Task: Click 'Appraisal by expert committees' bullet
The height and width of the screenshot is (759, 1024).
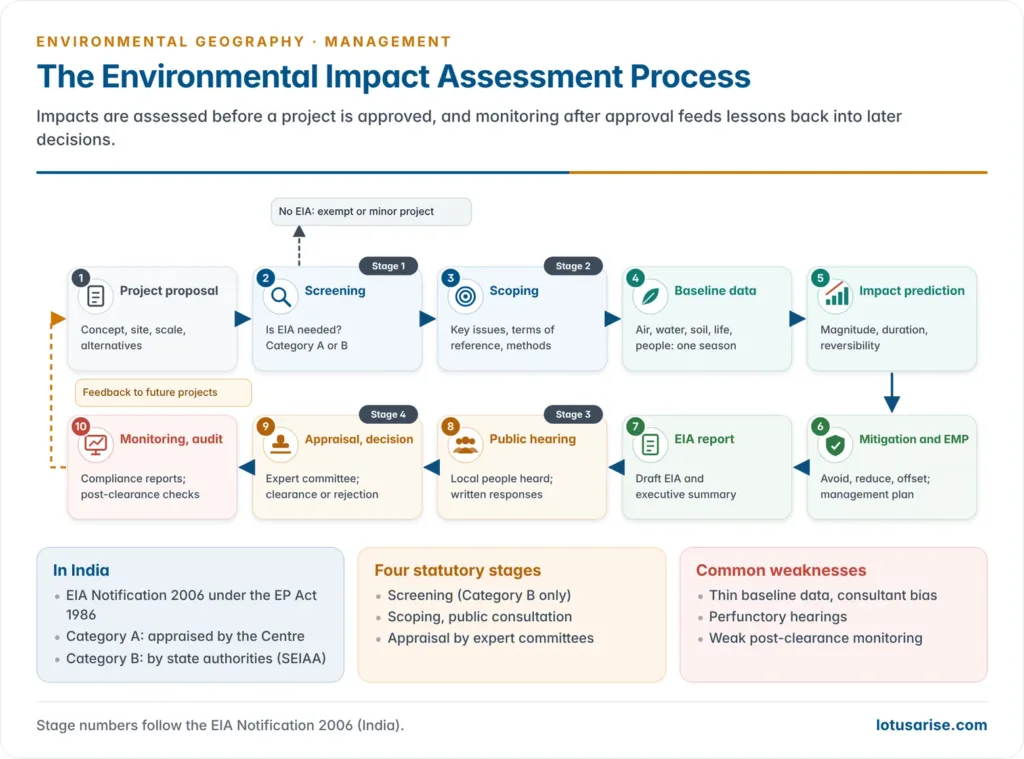Action: tap(490, 638)
